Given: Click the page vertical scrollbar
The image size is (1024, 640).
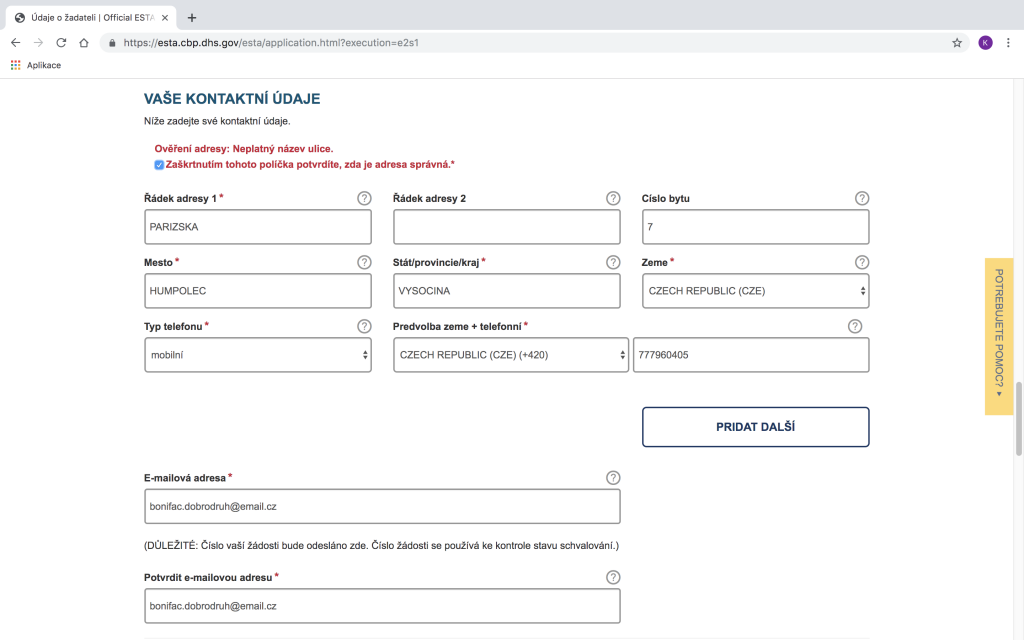Looking at the screenshot, I should [1019, 417].
